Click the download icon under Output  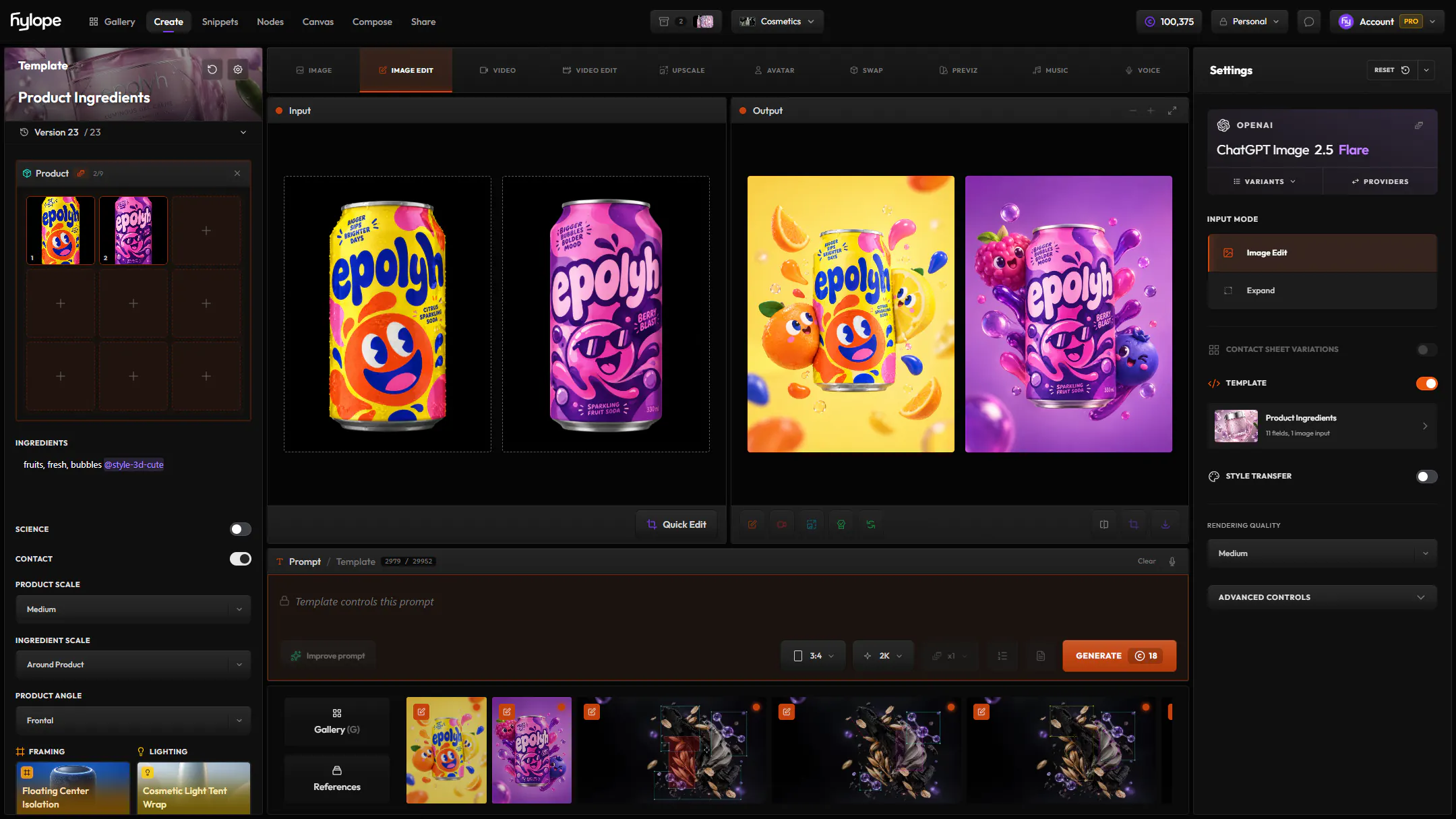tap(1165, 524)
